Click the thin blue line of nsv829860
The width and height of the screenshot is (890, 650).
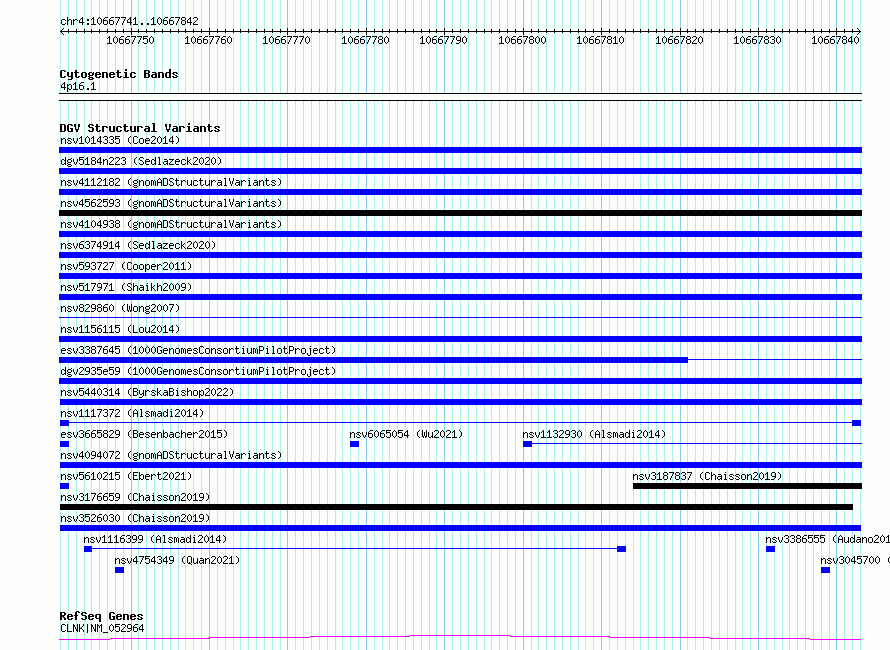[460, 317]
